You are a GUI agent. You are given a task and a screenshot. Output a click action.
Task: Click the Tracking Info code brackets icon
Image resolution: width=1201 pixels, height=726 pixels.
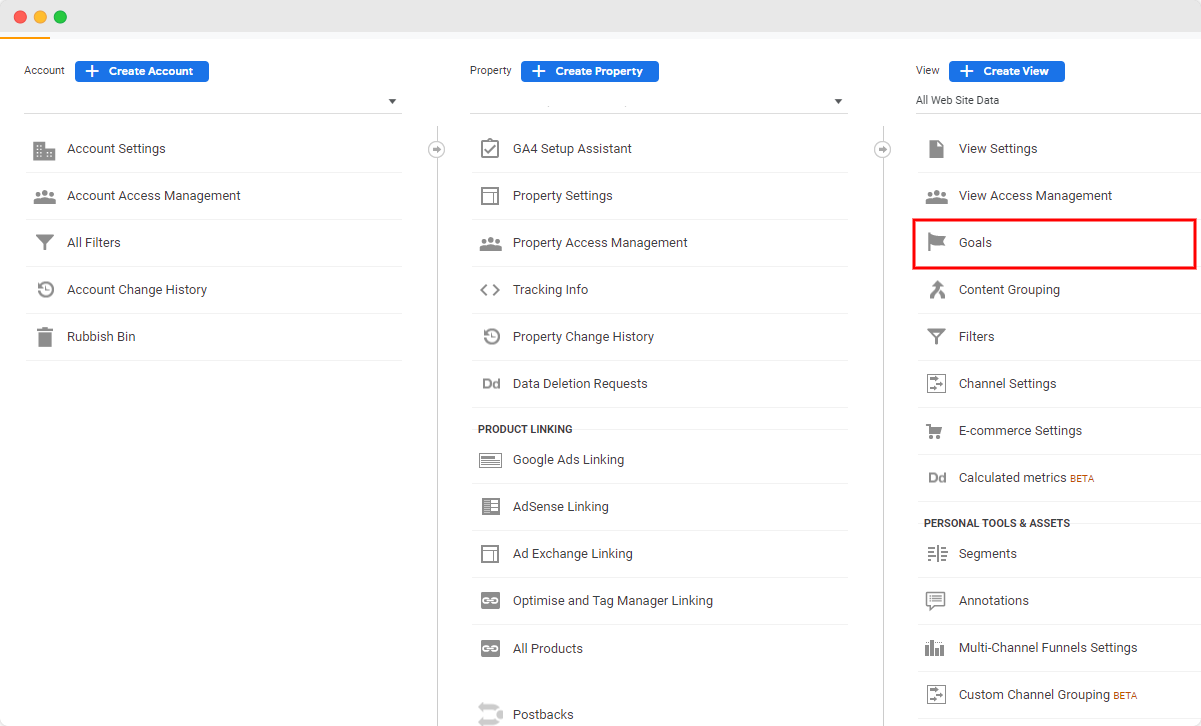click(x=490, y=289)
